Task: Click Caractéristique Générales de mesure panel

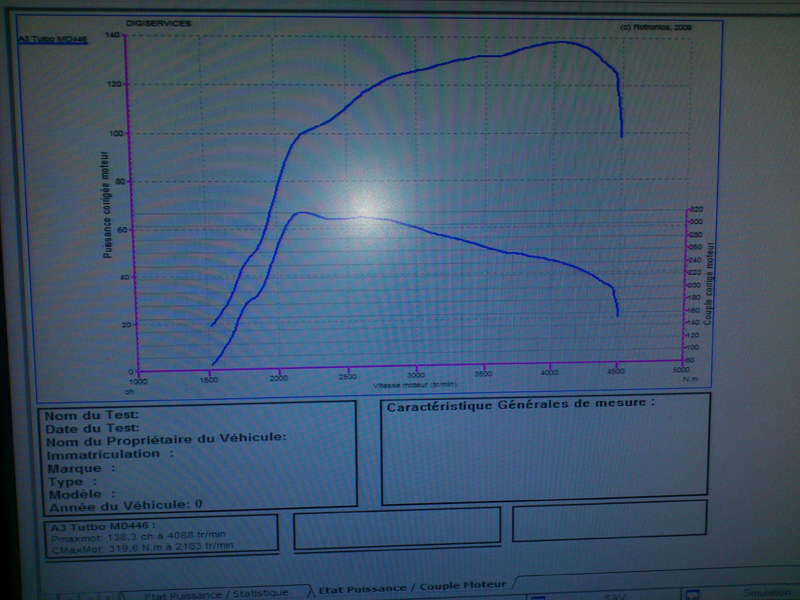Action: coord(545,450)
